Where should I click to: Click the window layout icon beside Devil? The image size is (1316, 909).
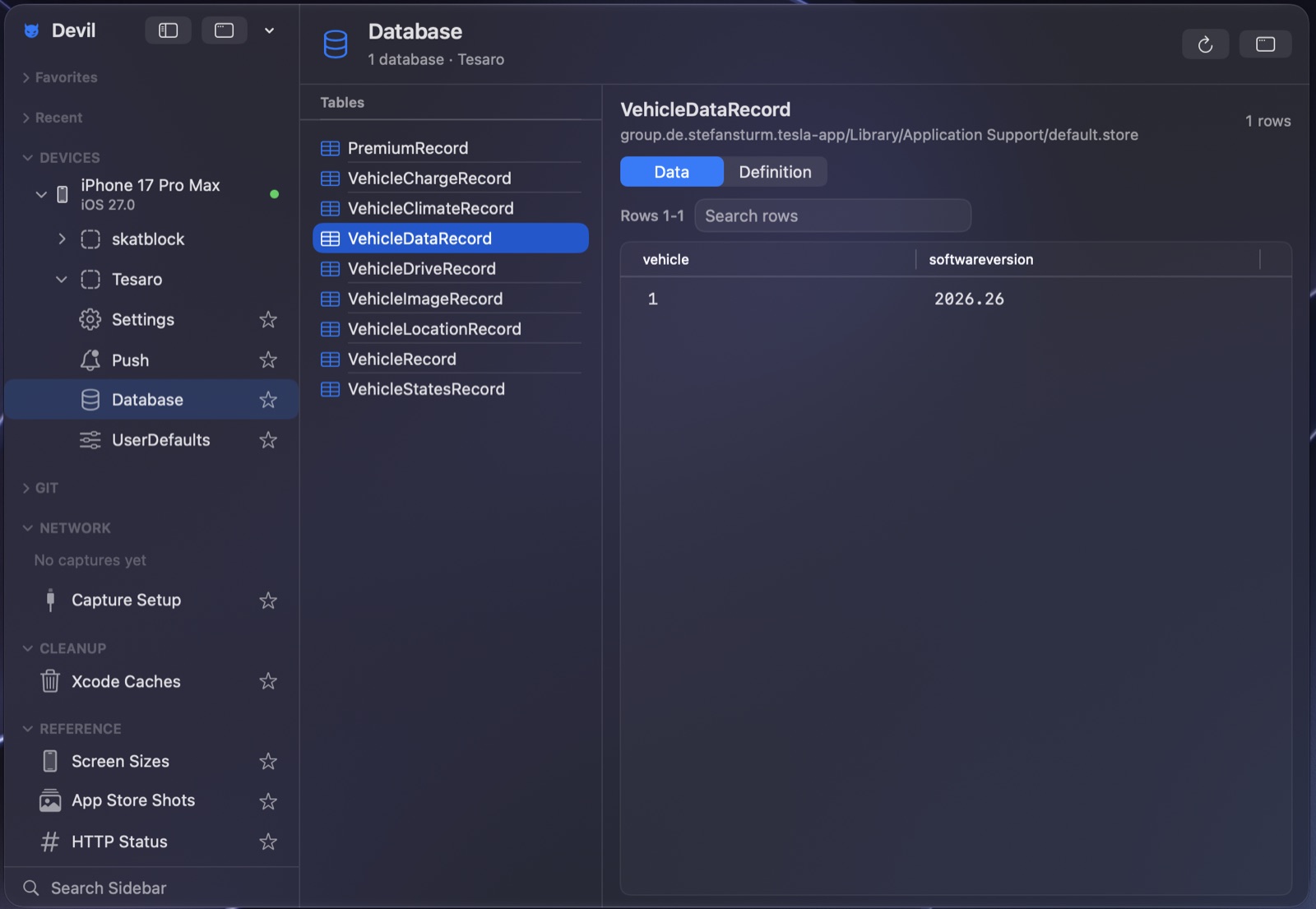224,30
